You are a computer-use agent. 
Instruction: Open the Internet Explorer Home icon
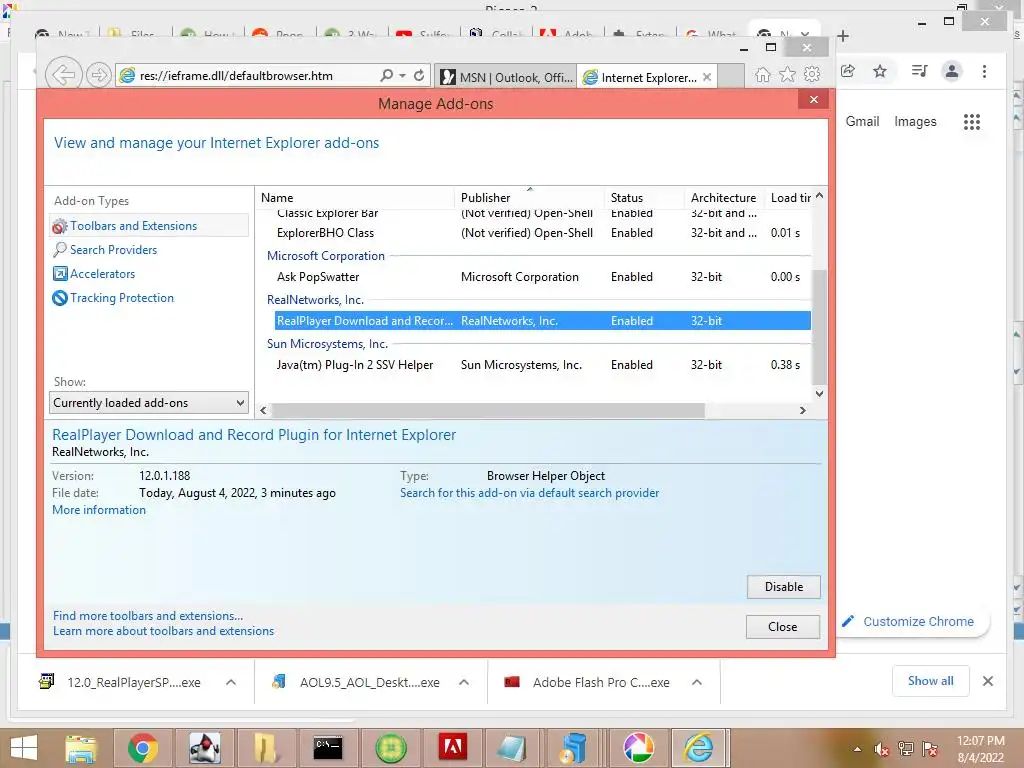coord(762,74)
